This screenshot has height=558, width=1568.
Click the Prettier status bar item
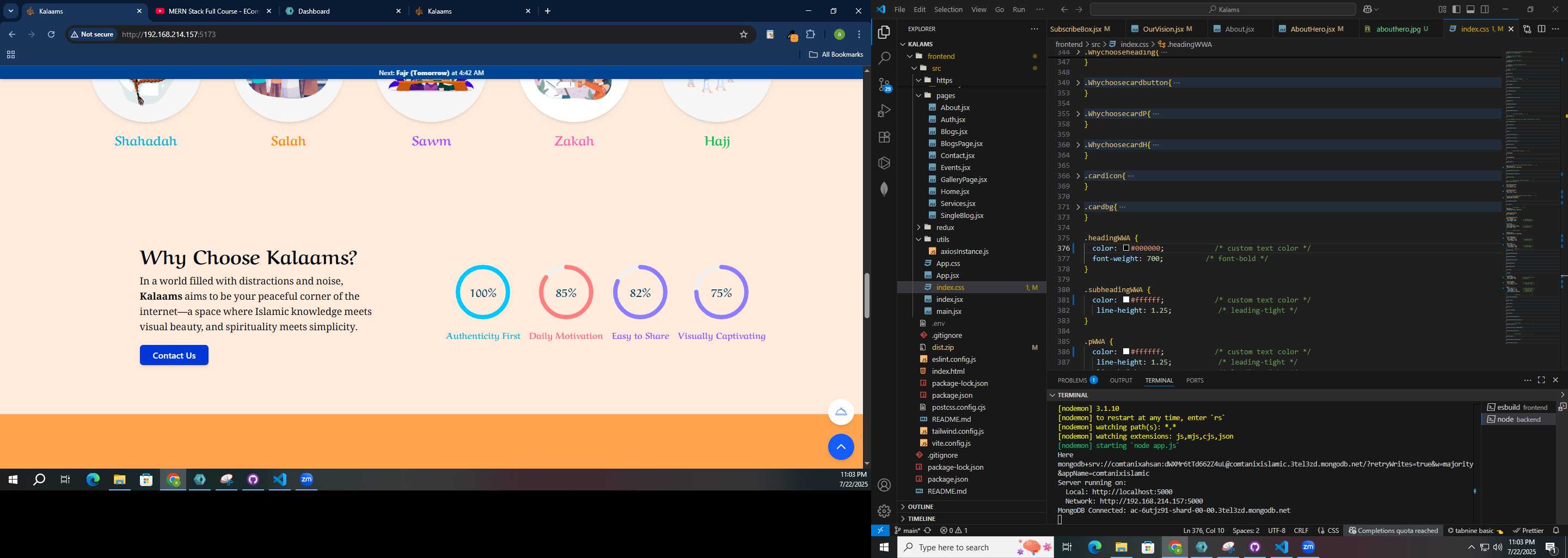point(1529,531)
